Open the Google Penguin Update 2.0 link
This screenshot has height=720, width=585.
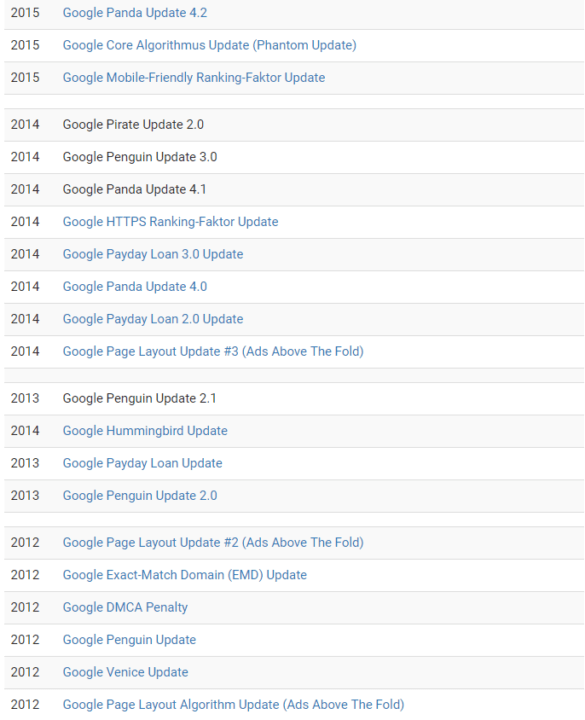(140, 496)
